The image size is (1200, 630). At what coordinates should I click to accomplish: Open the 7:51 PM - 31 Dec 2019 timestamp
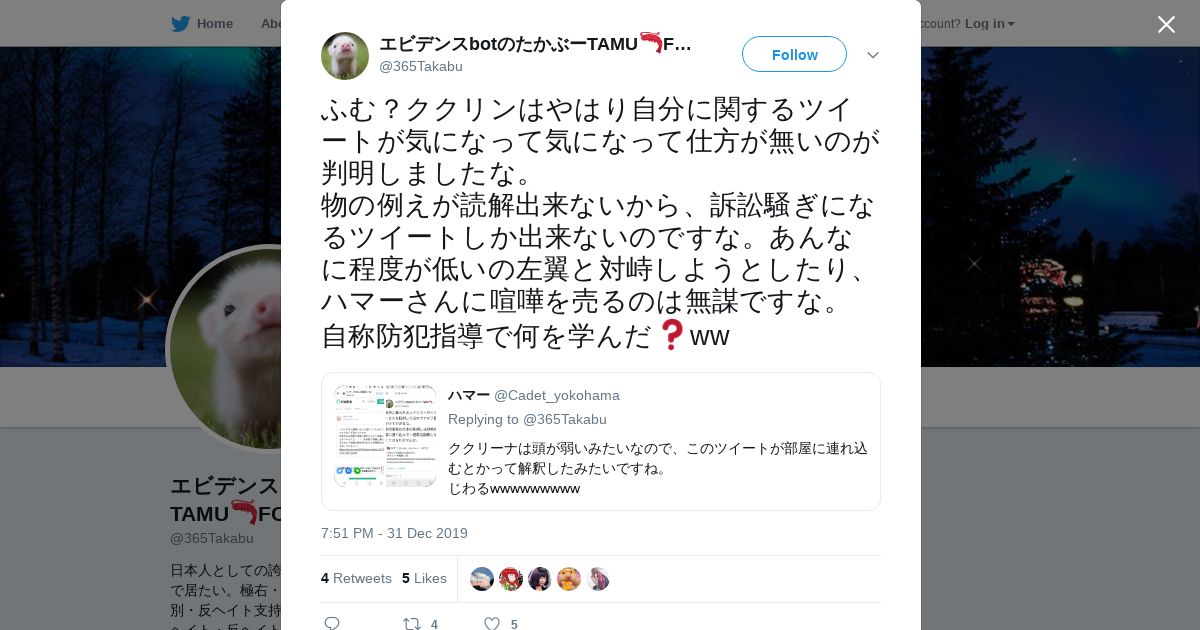[x=394, y=533]
